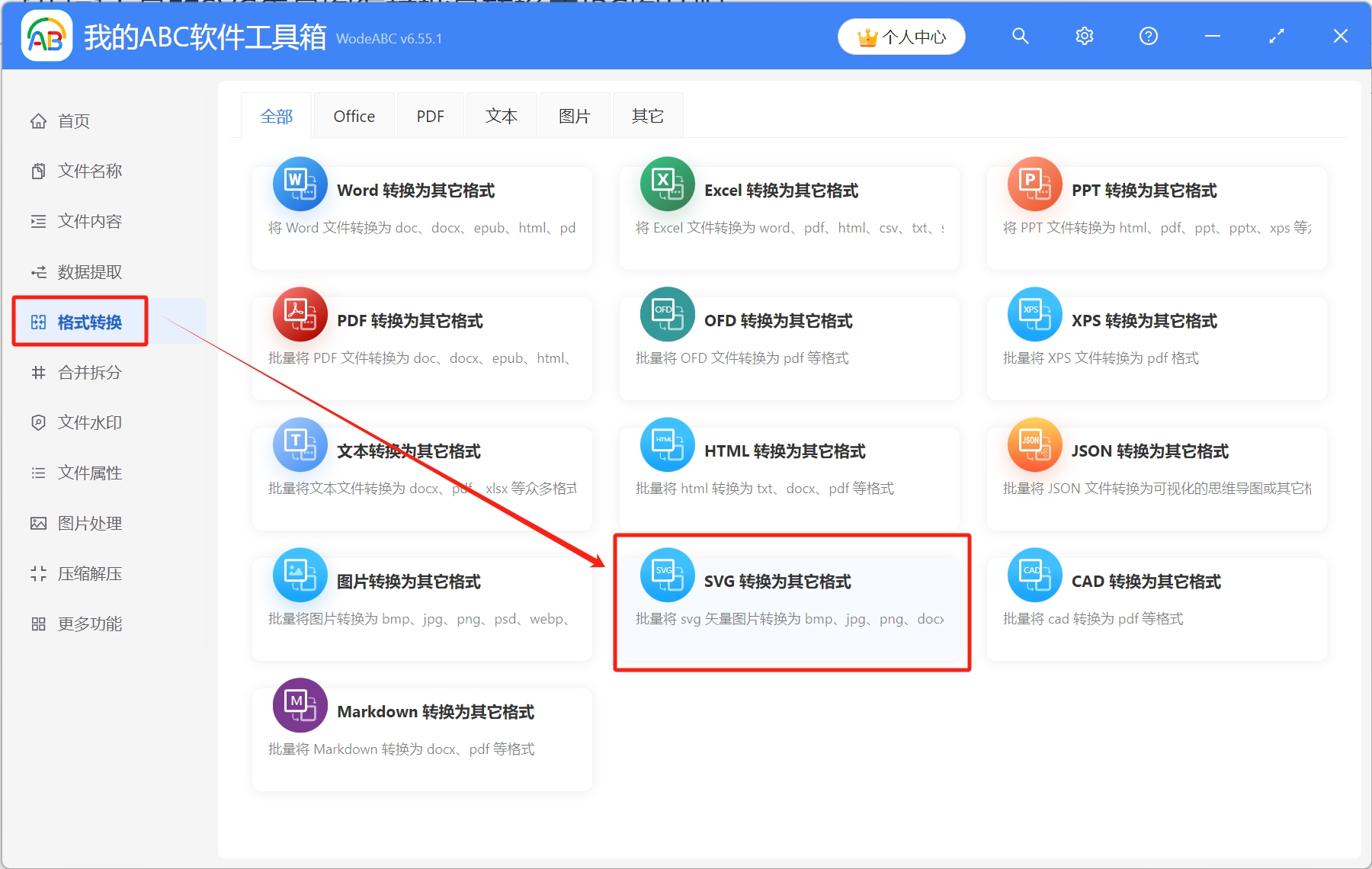
Task: Open the 文件水印 watermark tool
Action: (88, 422)
